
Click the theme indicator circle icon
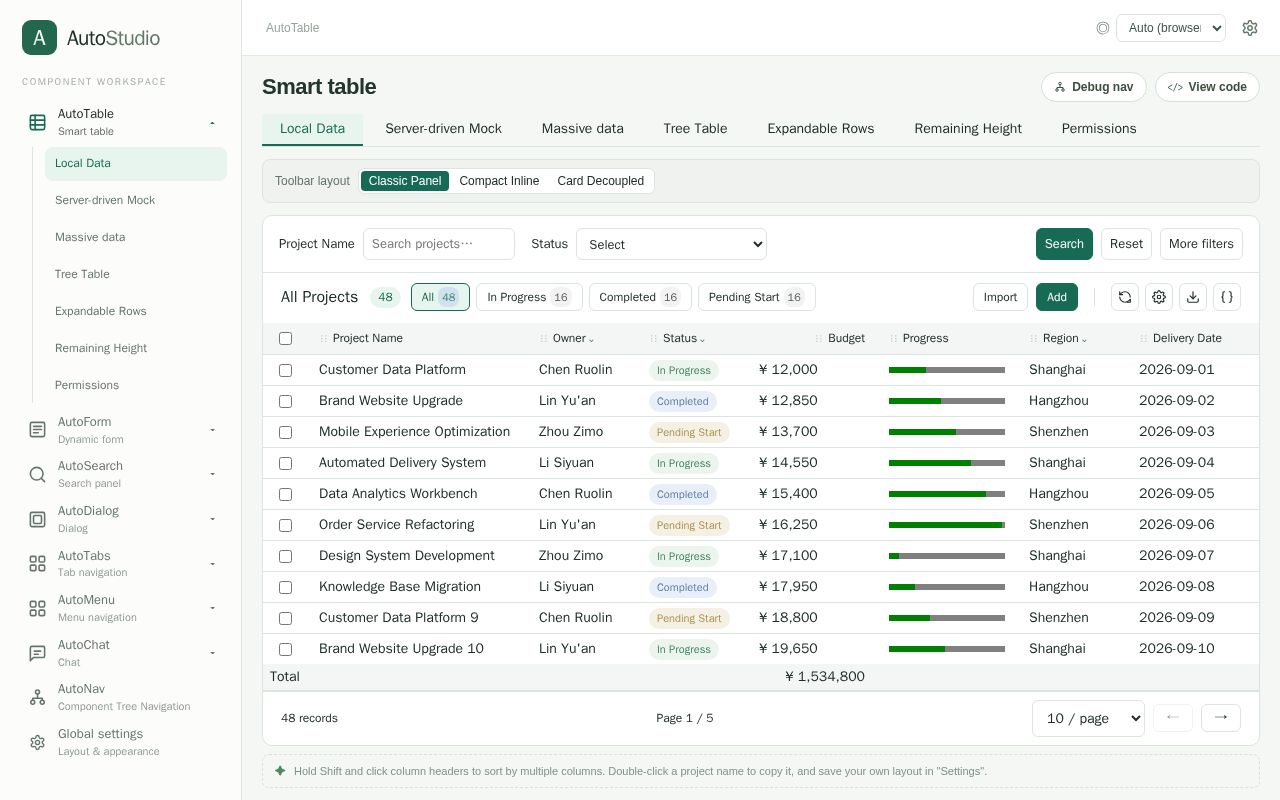(1103, 28)
